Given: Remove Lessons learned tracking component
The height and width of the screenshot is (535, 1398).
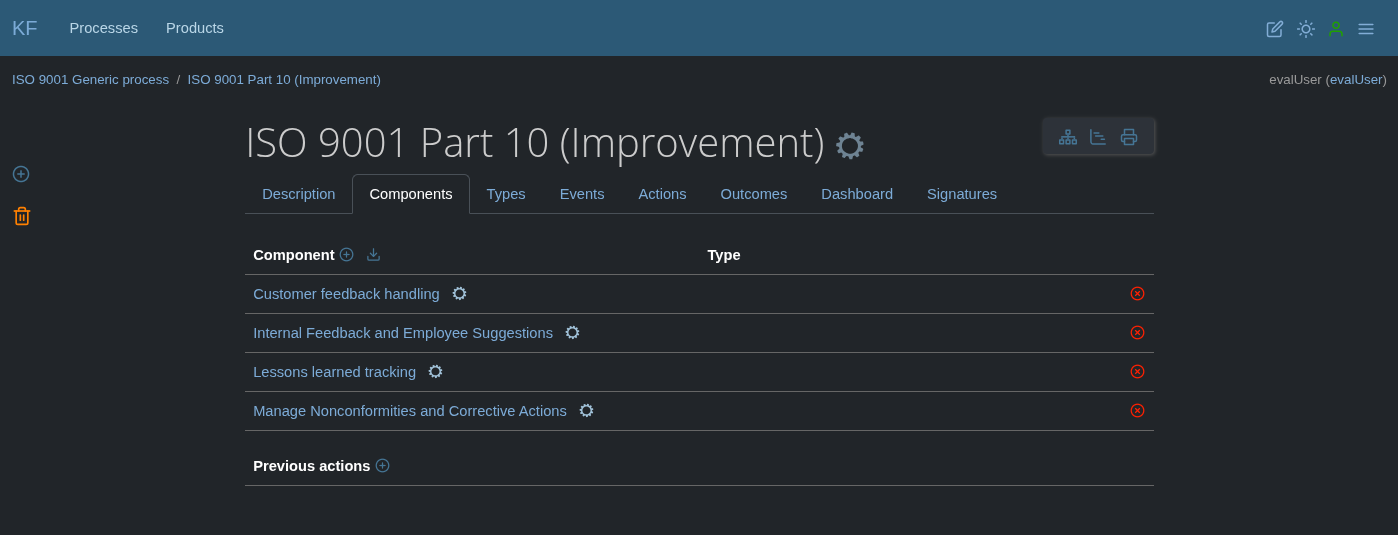Looking at the screenshot, I should pyautogui.click(x=1137, y=372).
